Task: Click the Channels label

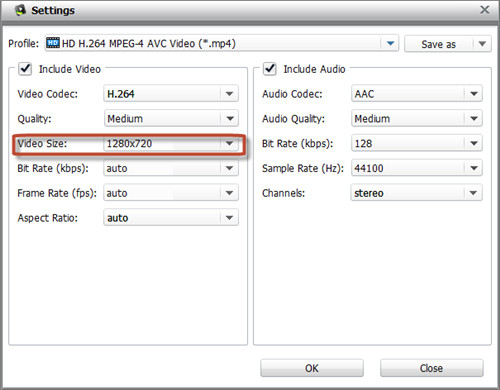Action: (283, 193)
